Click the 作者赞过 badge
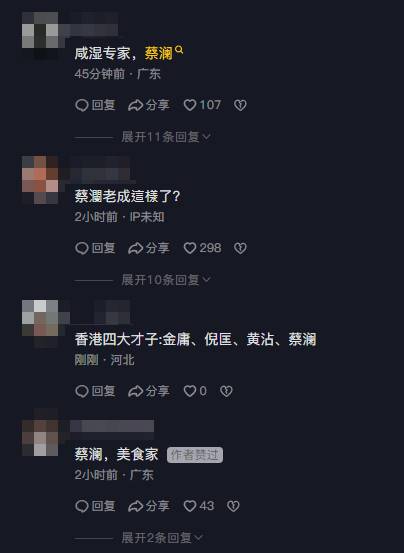This screenshot has height=553, width=404. pos(195,455)
